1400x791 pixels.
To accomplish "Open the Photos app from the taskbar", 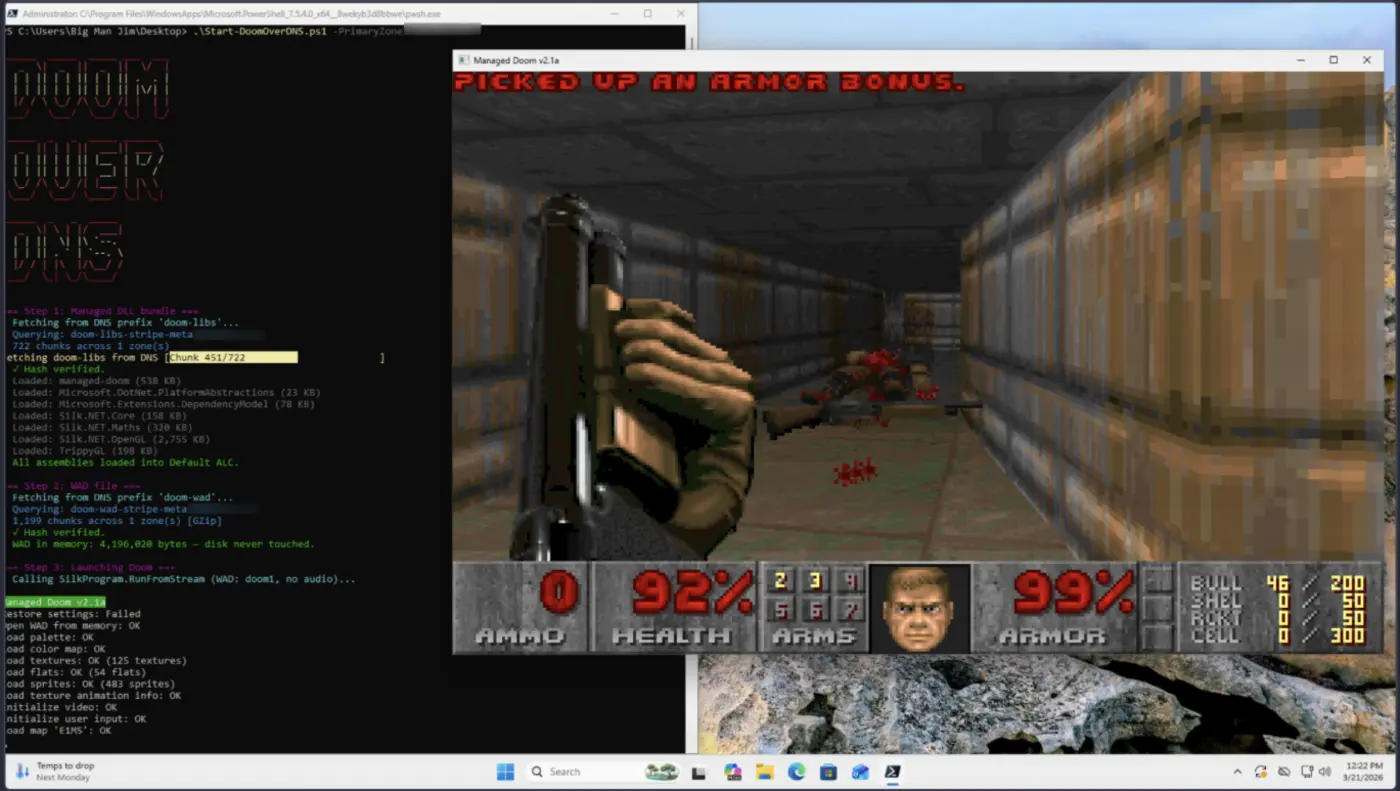I will point(732,771).
